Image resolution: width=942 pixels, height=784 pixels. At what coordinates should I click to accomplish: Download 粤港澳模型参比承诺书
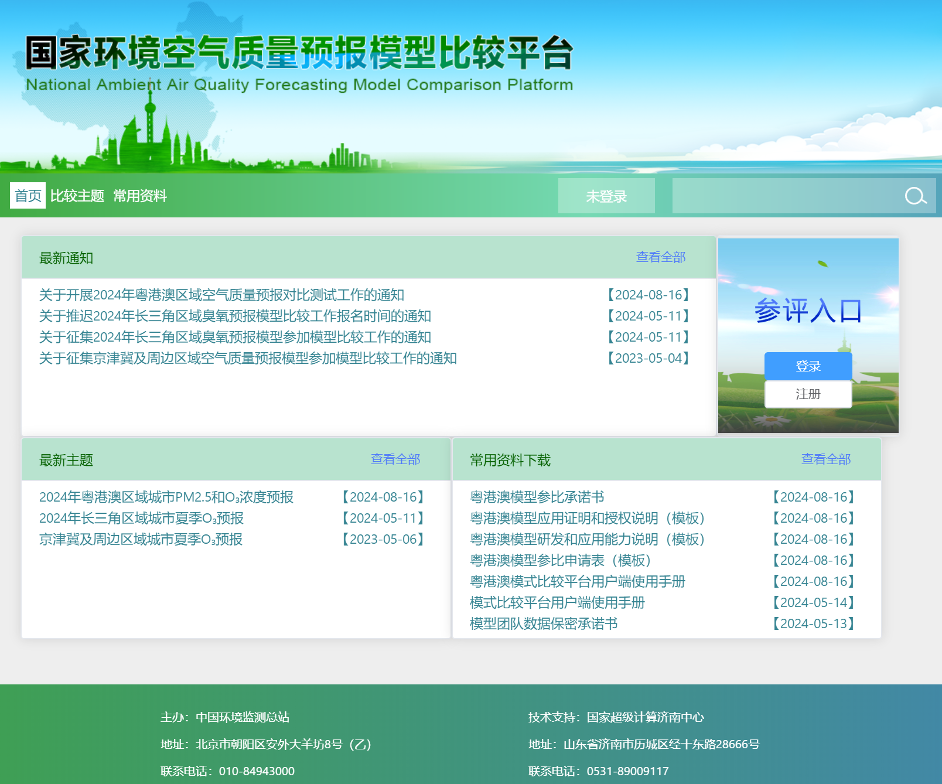coord(537,497)
